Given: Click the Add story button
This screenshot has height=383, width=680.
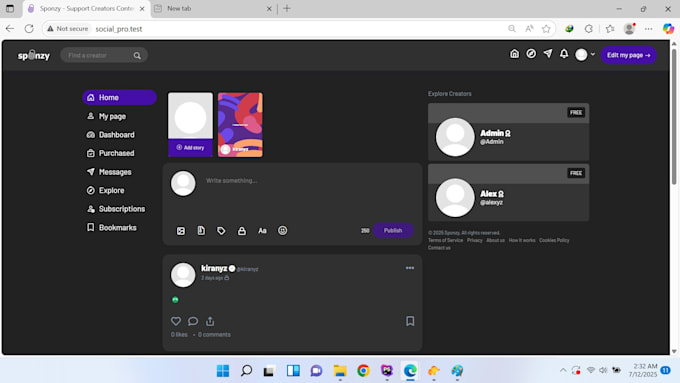Looking at the screenshot, I should coord(190,148).
